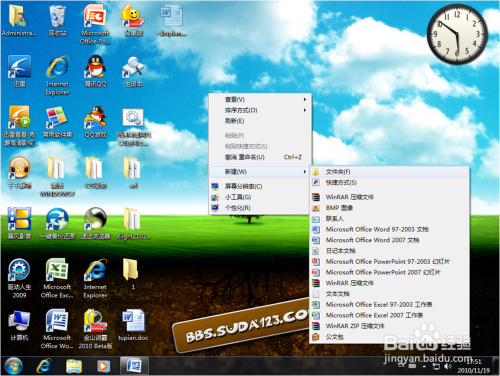Viewport: 500px width, 376px height.
Task: Create a PowerPoint 2007 幻灯片
Action: coord(390,272)
